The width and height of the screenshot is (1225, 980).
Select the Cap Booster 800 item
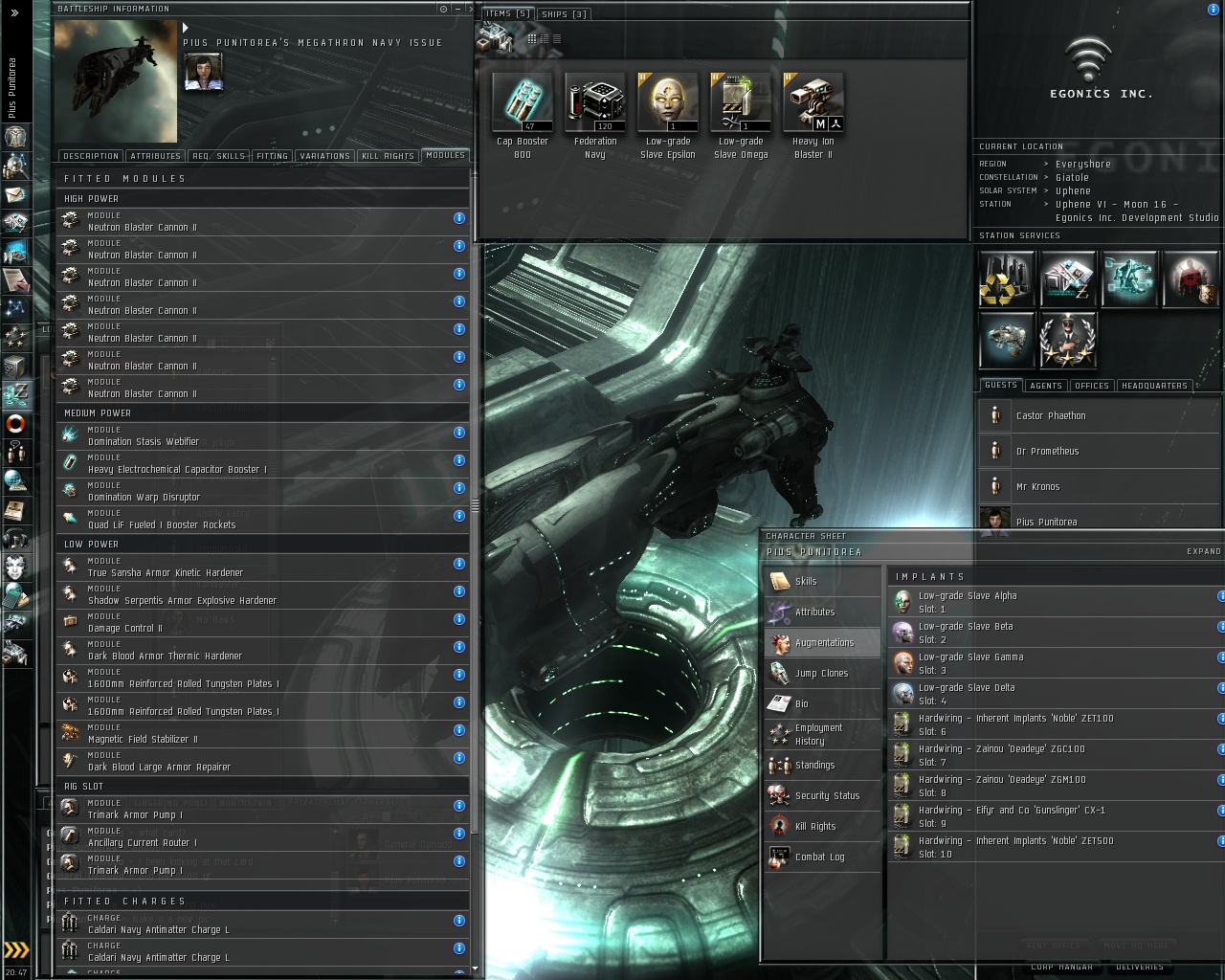[x=523, y=116]
